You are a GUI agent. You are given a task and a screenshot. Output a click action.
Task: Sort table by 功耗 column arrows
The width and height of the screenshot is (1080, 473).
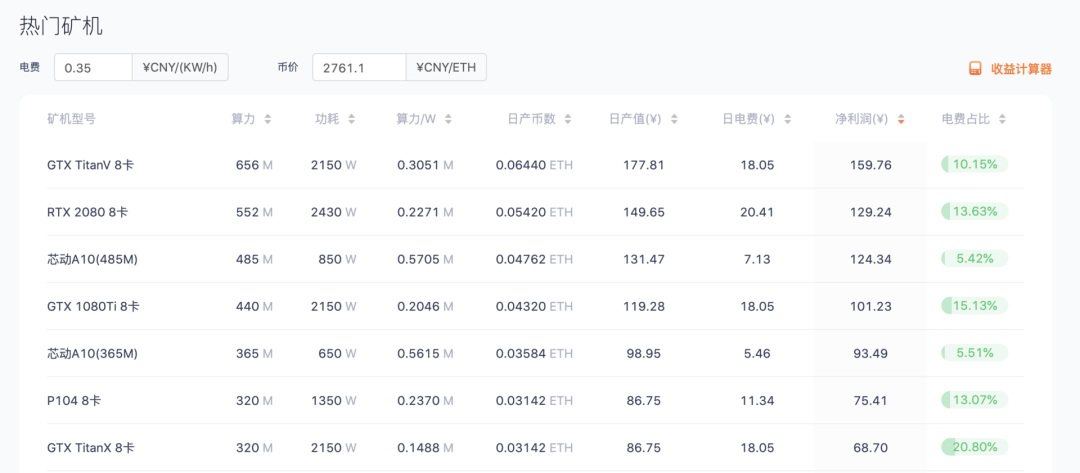tap(350, 119)
